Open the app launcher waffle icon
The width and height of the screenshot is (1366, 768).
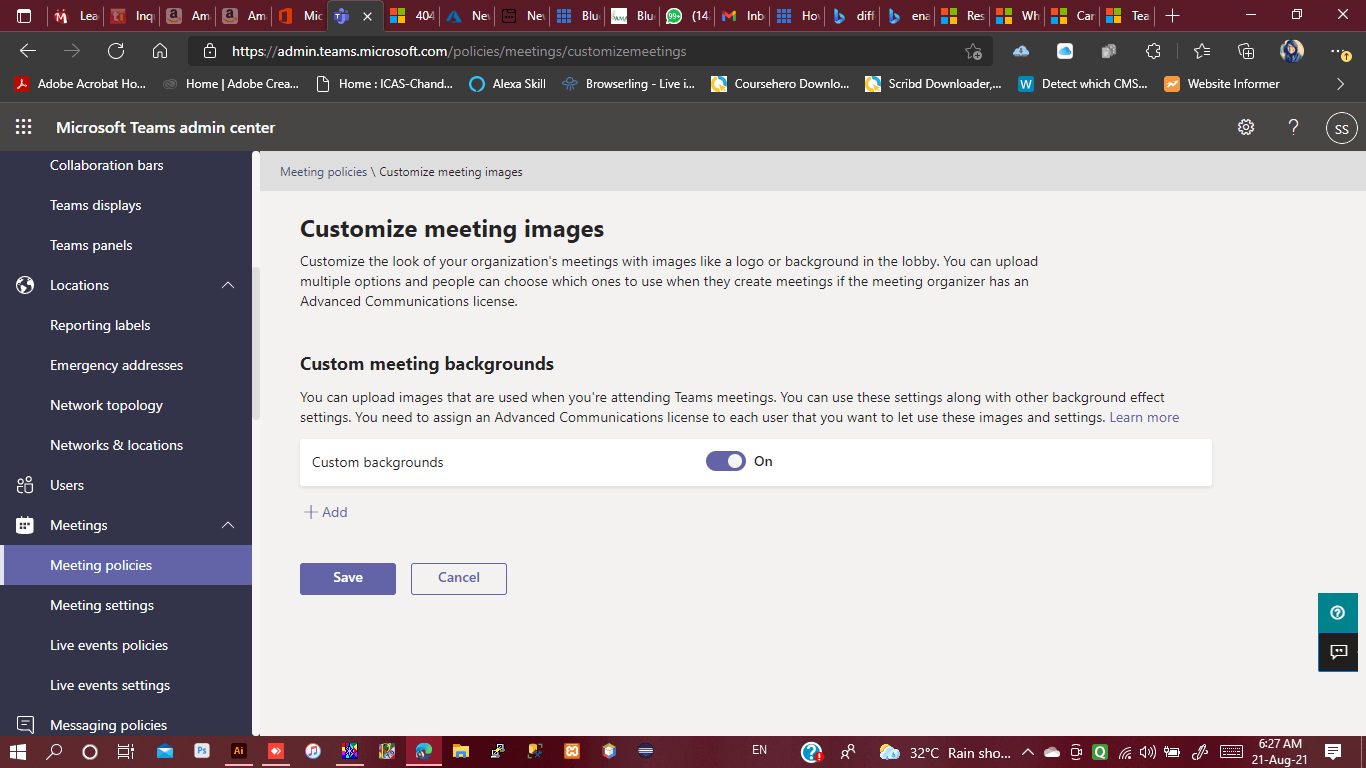[x=24, y=127]
